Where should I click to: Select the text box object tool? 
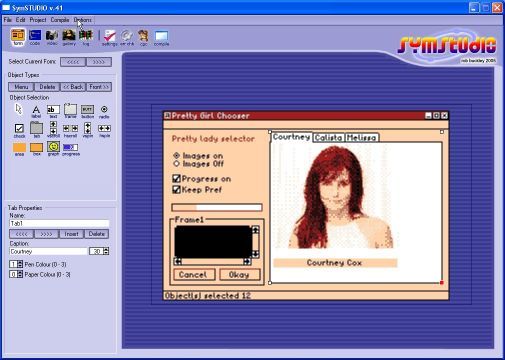(53, 111)
